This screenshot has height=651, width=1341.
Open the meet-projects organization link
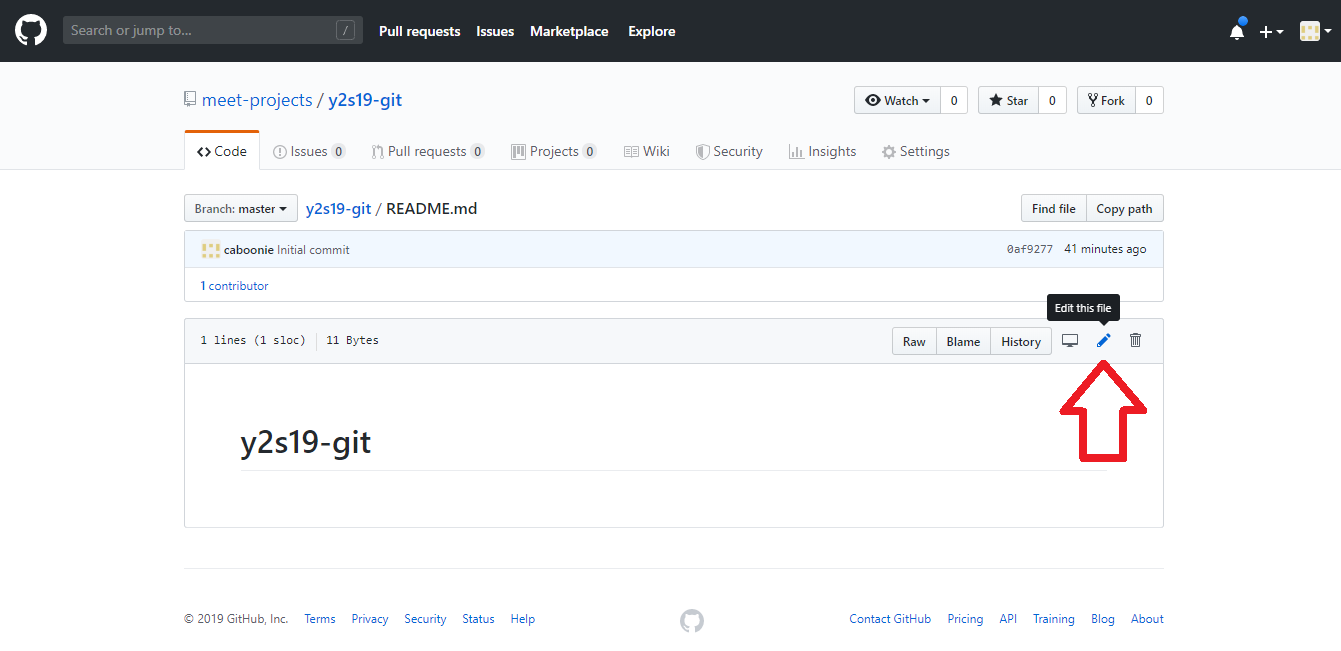(x=257, y=100)
